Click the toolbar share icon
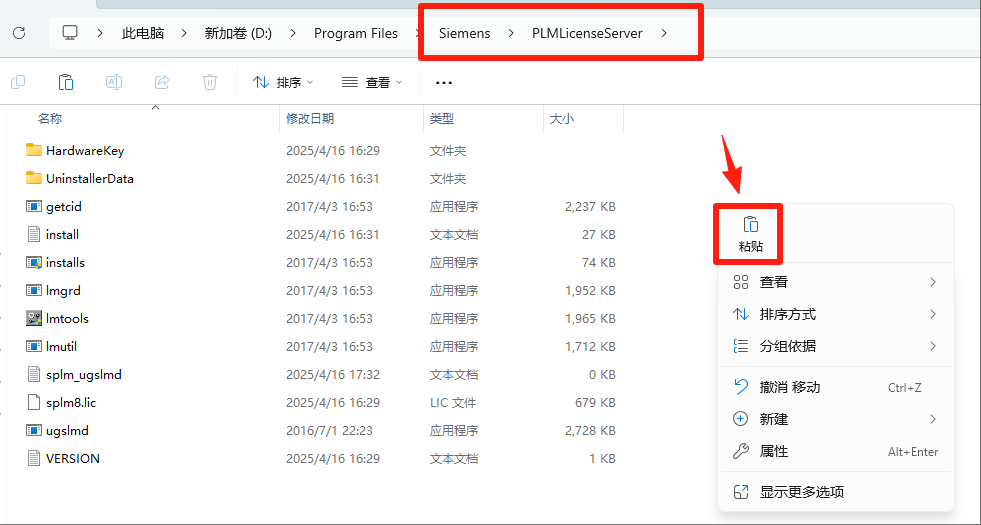This screenshot has height=525, width=981. coord(162,82)
